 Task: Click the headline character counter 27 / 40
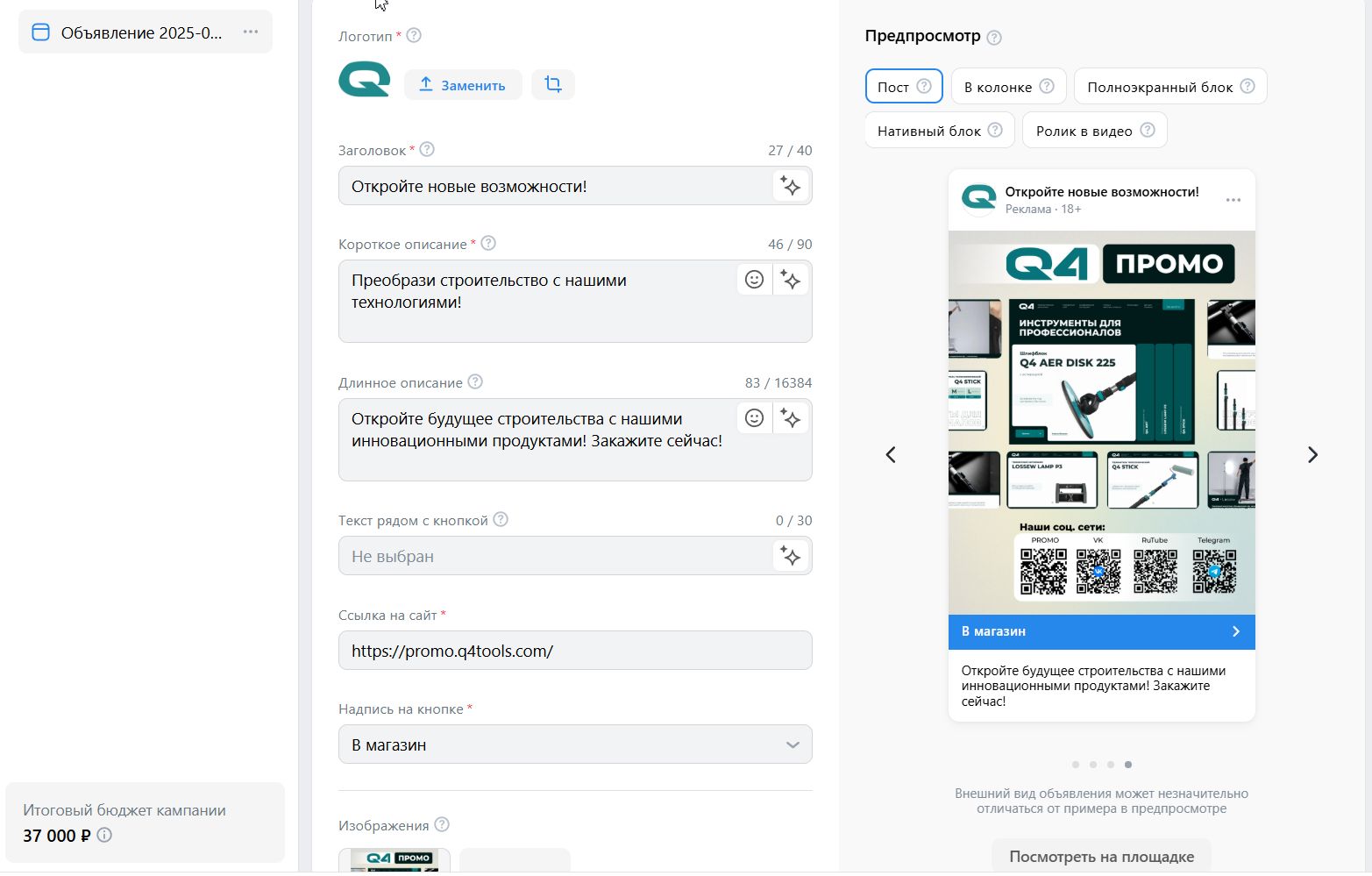(790, 150)
